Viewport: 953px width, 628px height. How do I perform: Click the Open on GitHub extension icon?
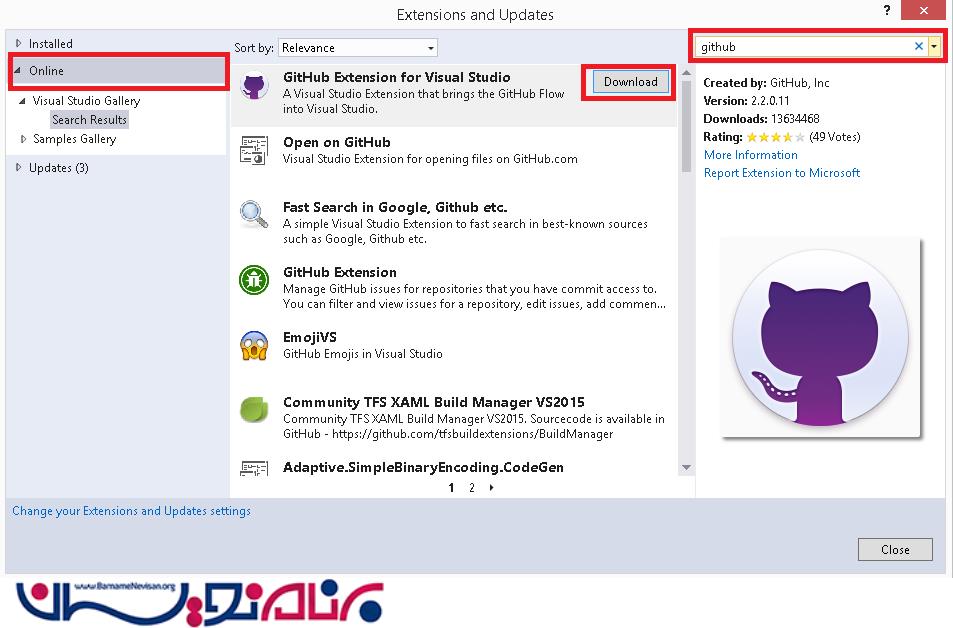[254, 151]
